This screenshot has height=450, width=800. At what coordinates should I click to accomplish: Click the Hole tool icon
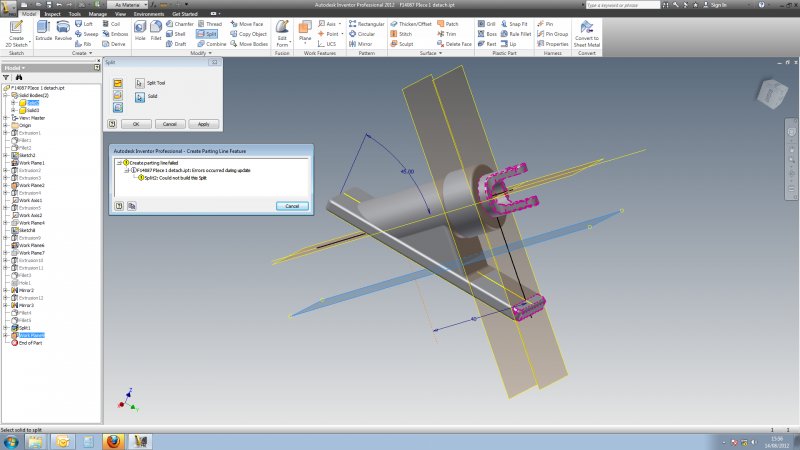(139, 28)
